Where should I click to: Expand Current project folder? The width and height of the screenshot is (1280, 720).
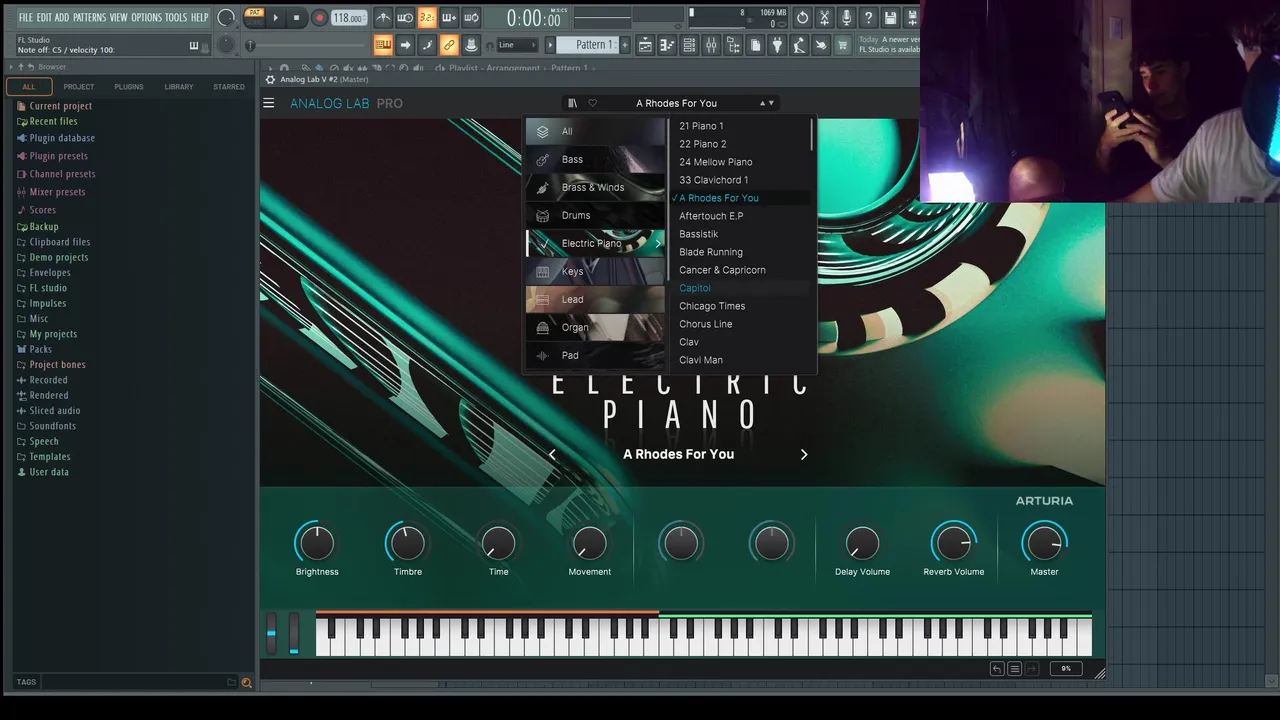[x=60, y=106]
